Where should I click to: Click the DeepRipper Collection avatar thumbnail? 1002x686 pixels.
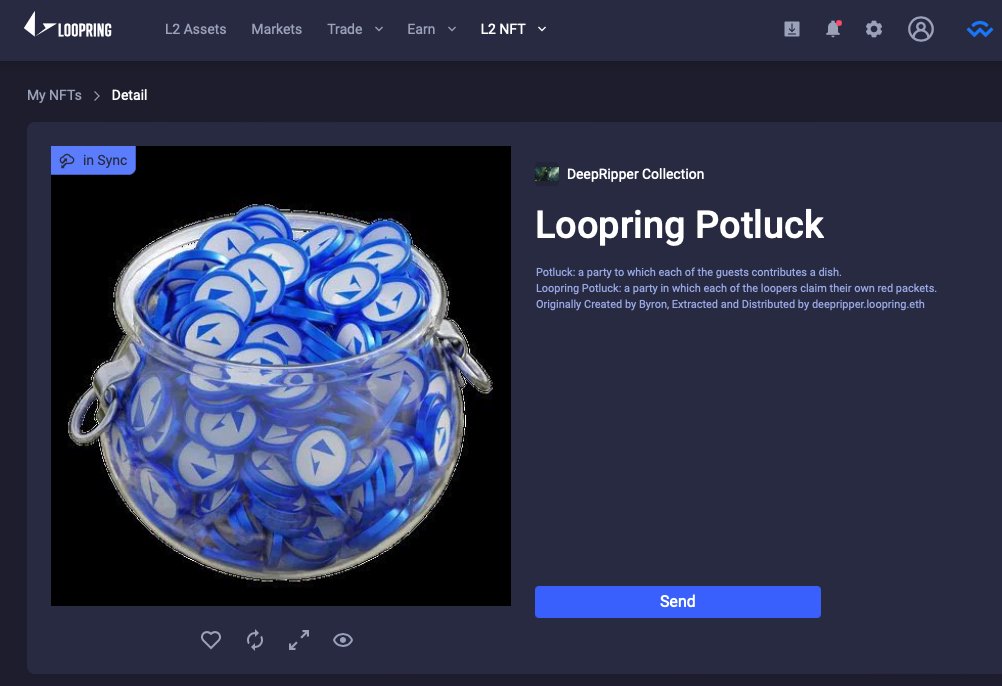(x=547, y=173)
